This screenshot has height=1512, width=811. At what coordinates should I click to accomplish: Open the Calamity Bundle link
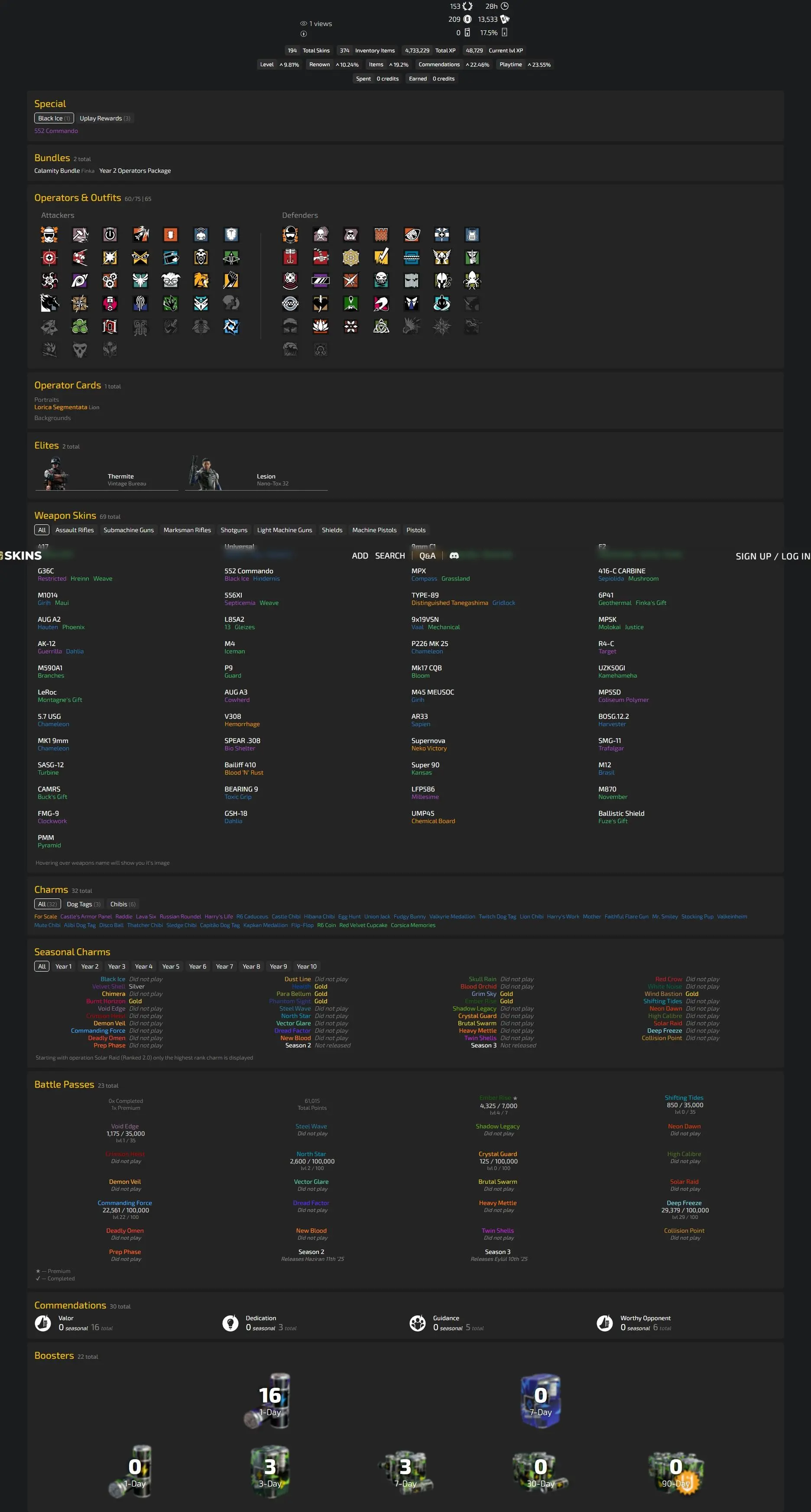[x=57, y=171]
